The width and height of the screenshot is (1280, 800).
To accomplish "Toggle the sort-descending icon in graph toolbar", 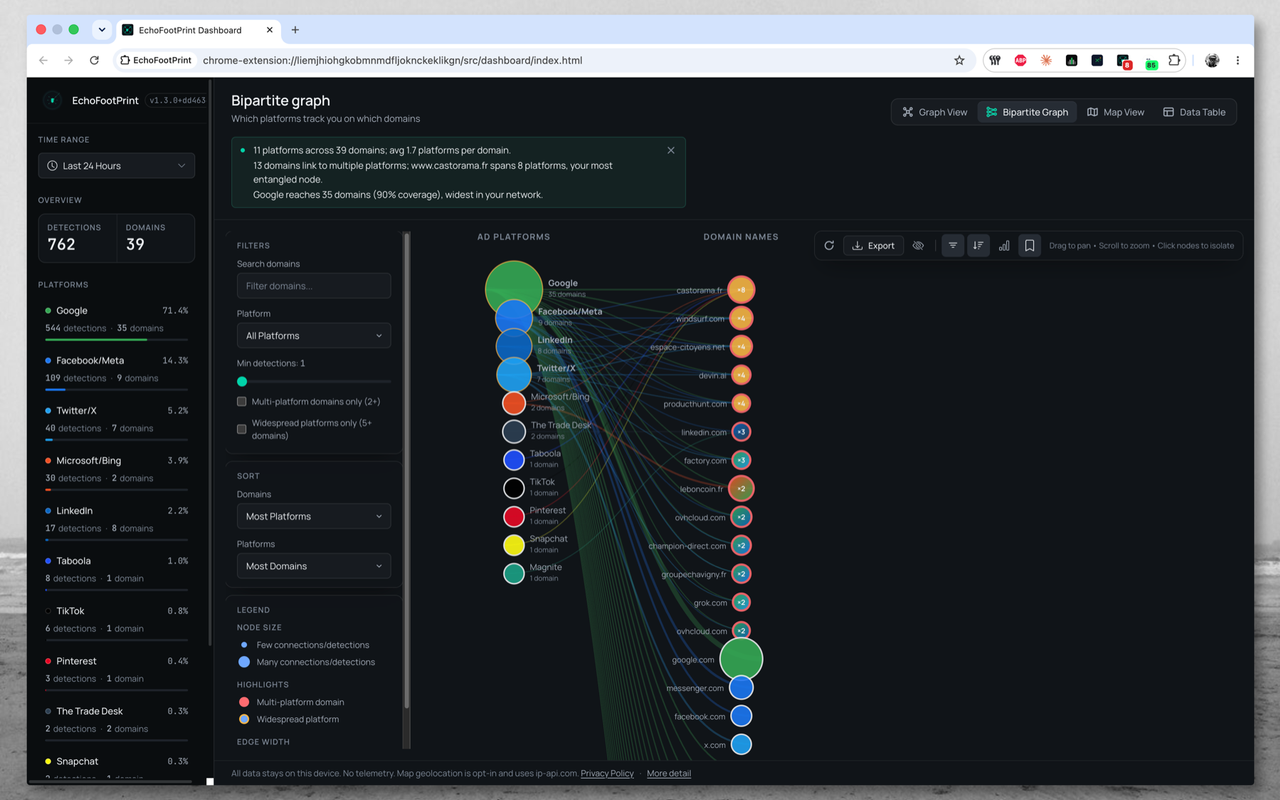I will 978,245.
